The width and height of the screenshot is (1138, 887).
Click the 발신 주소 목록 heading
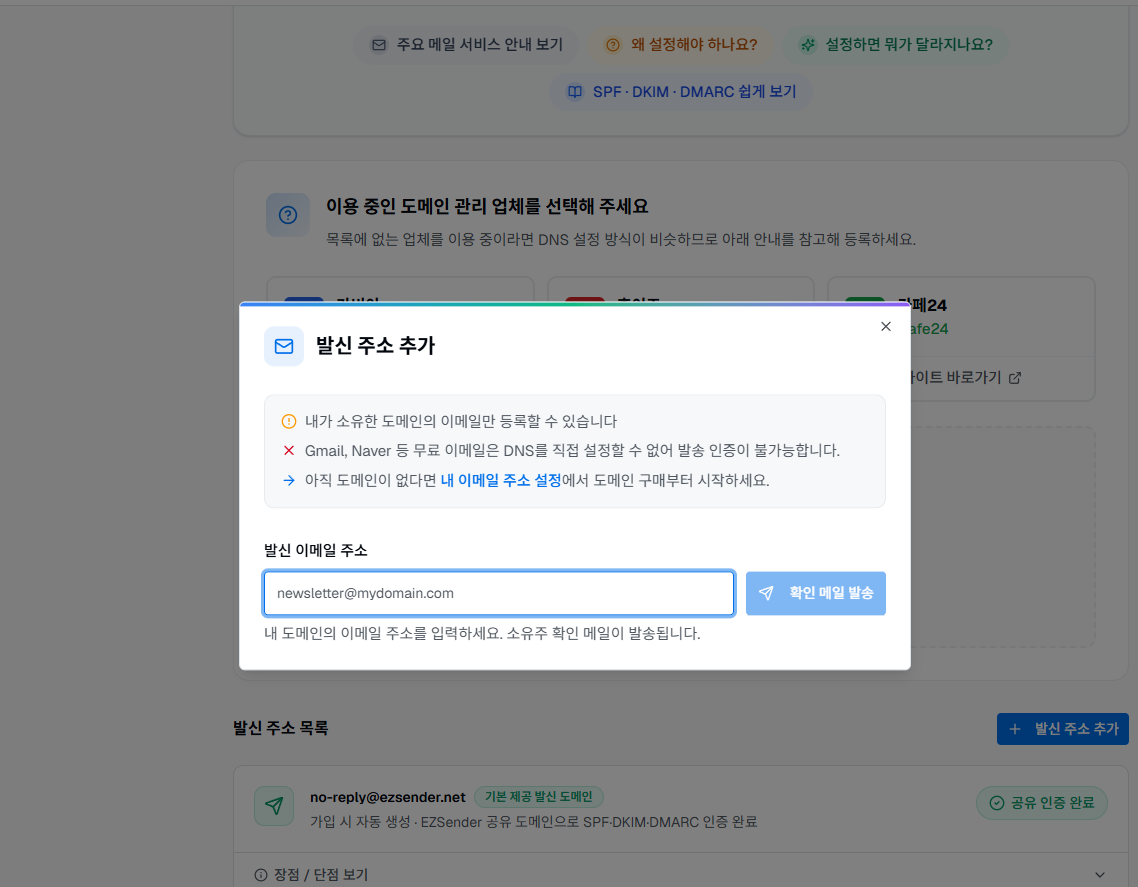pyautogui.click(x=281, y=727)
